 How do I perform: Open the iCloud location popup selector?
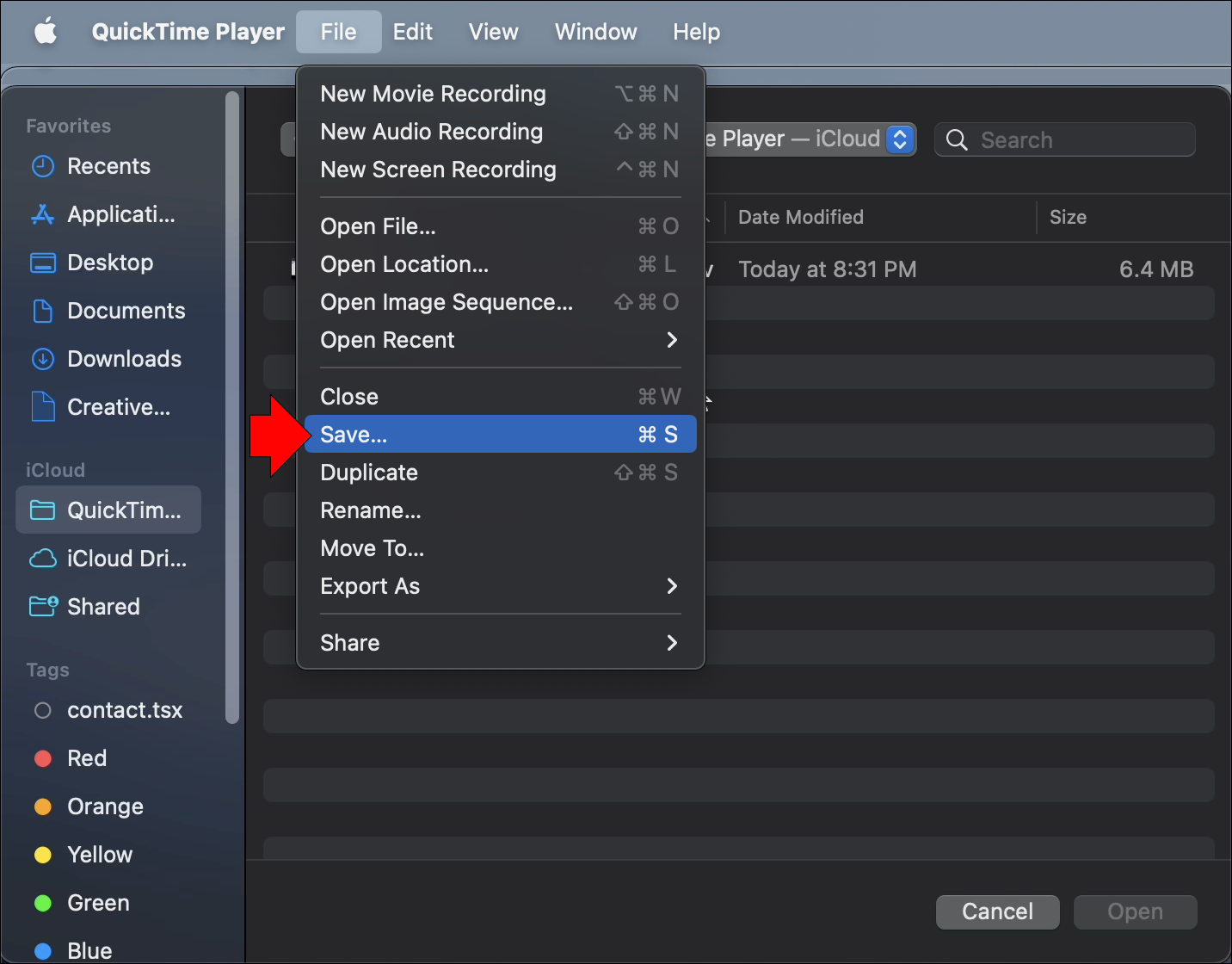click(x=899, y=139)
